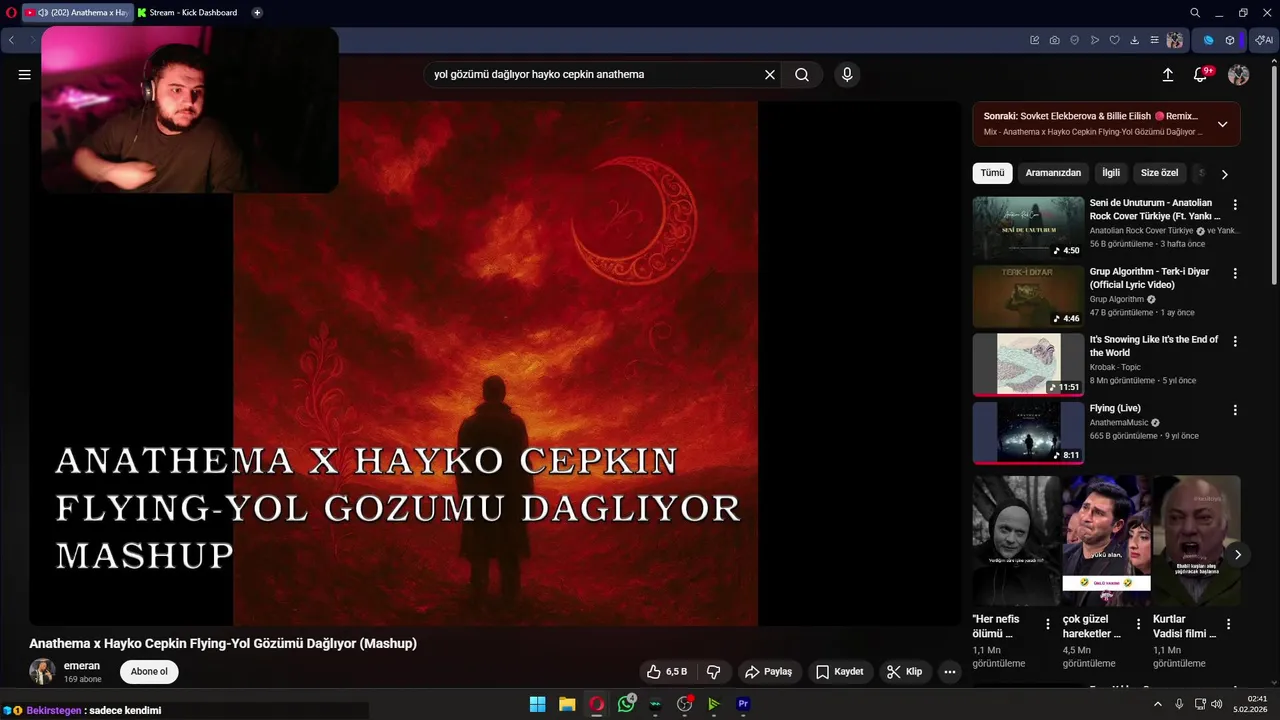Go back with the browser back arrow
Viewport: 1280px width, 720px height.
click(11, 40)
